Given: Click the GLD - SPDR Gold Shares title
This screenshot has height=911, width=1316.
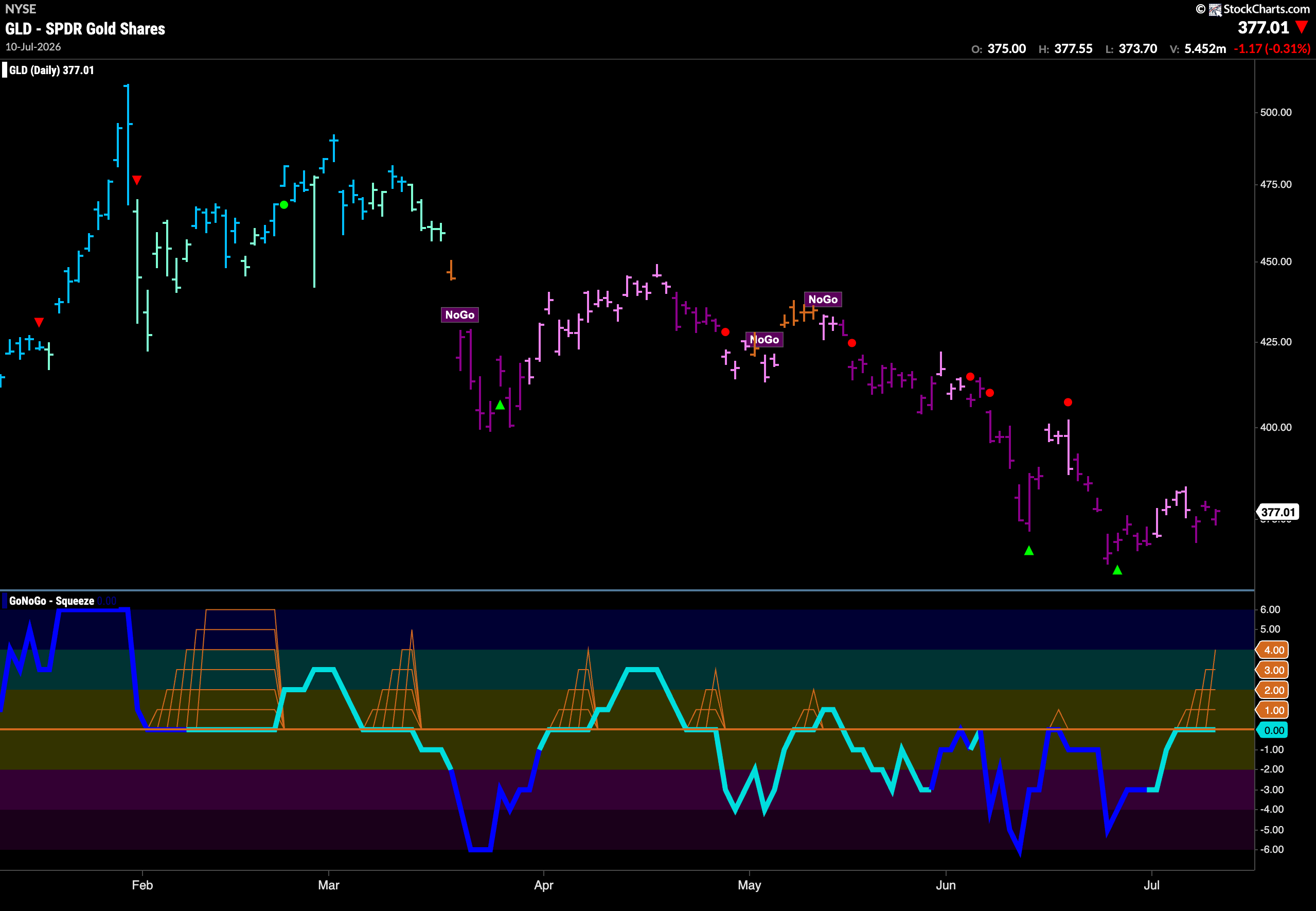Looking at the screenshot, I should 85,29.
